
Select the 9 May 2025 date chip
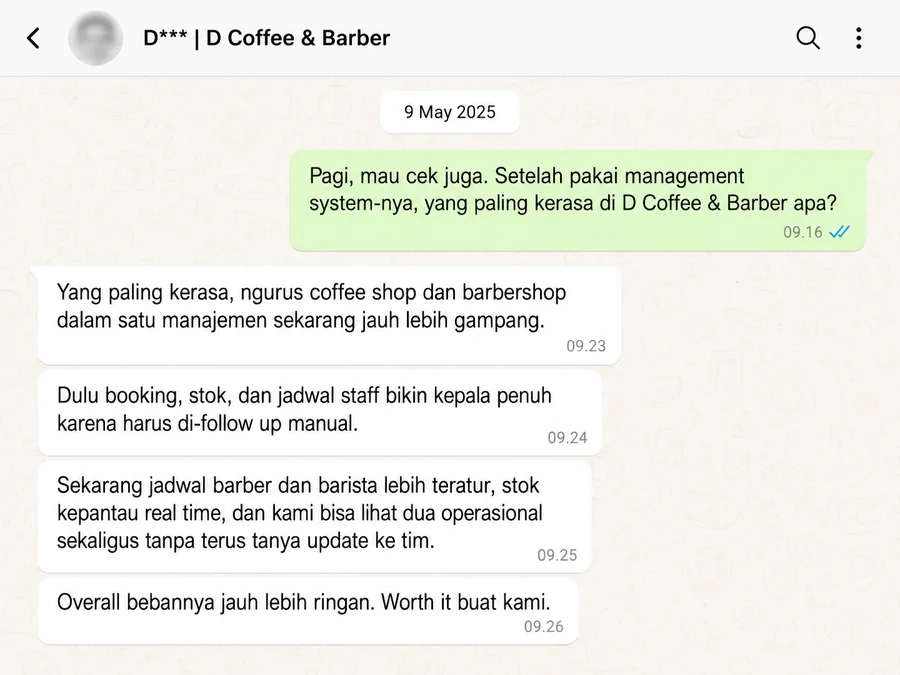(x=450, y=112)
